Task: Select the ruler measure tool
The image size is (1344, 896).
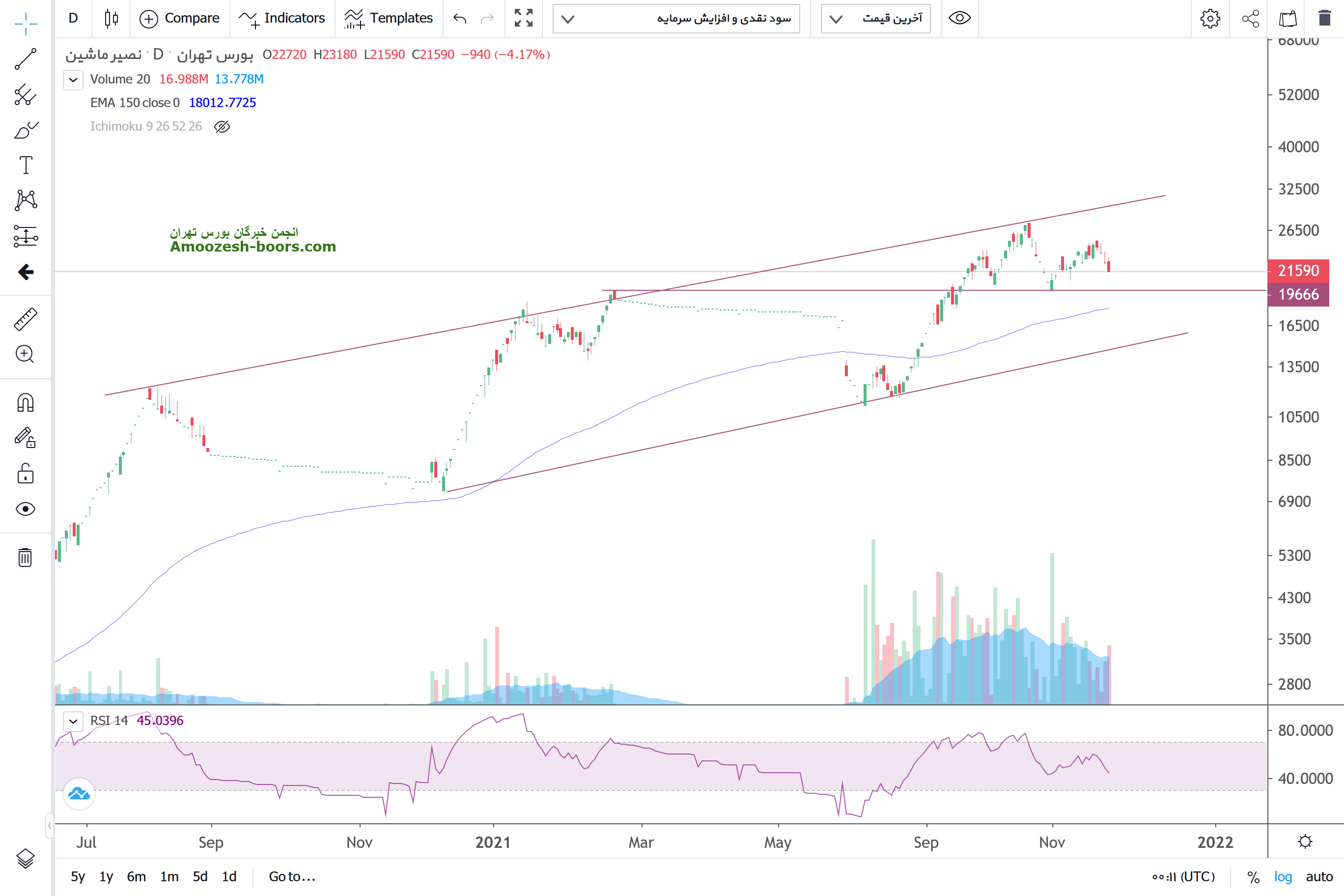Action: (26, 319)
